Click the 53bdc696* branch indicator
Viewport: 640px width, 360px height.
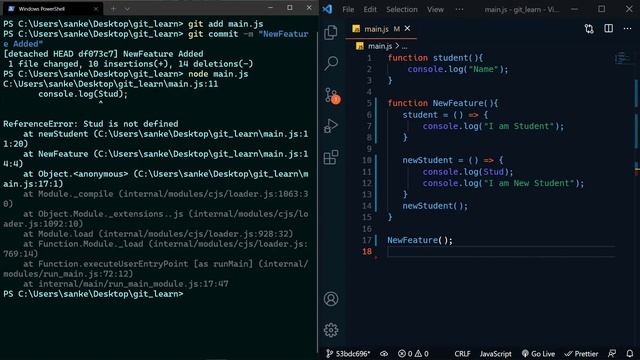[x=348, y=353]
